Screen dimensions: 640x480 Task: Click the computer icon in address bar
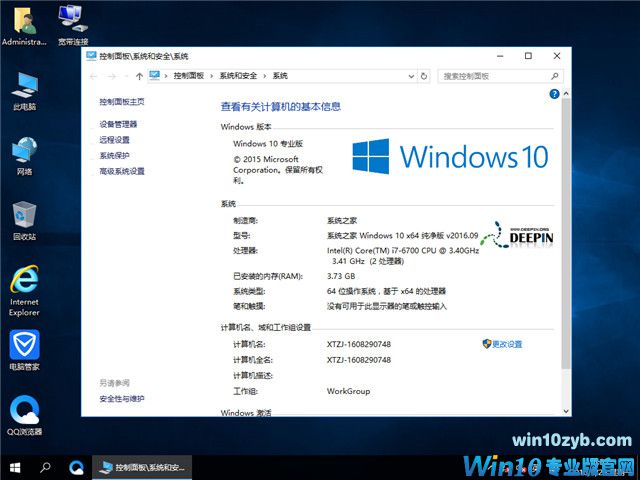point(154,76)
